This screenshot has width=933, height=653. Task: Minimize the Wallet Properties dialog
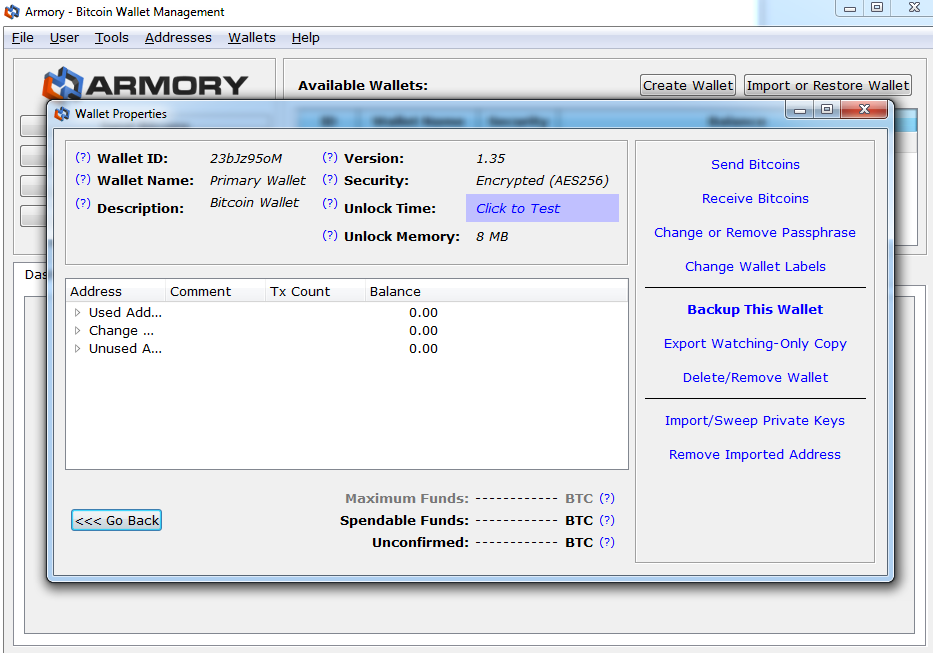pyautogui.click(x=800, y=110)
